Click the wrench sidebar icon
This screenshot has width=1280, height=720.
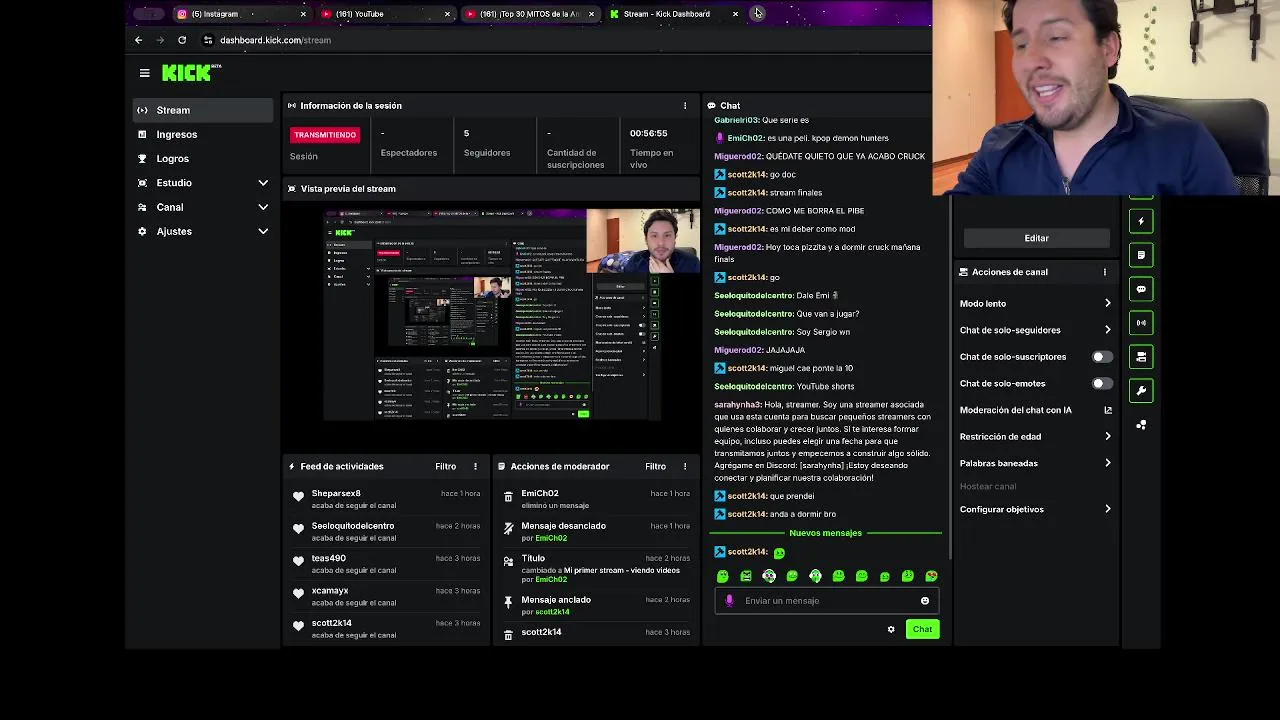pyautogui.click(x=1141, y=391)
